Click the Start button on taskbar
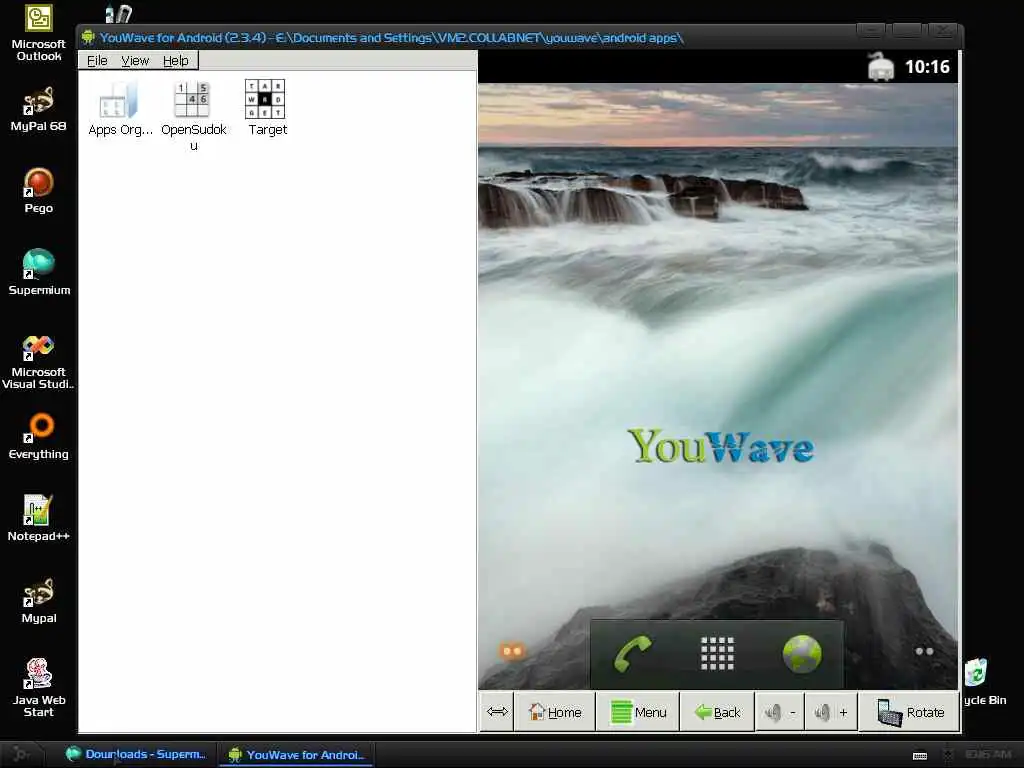 21,754
